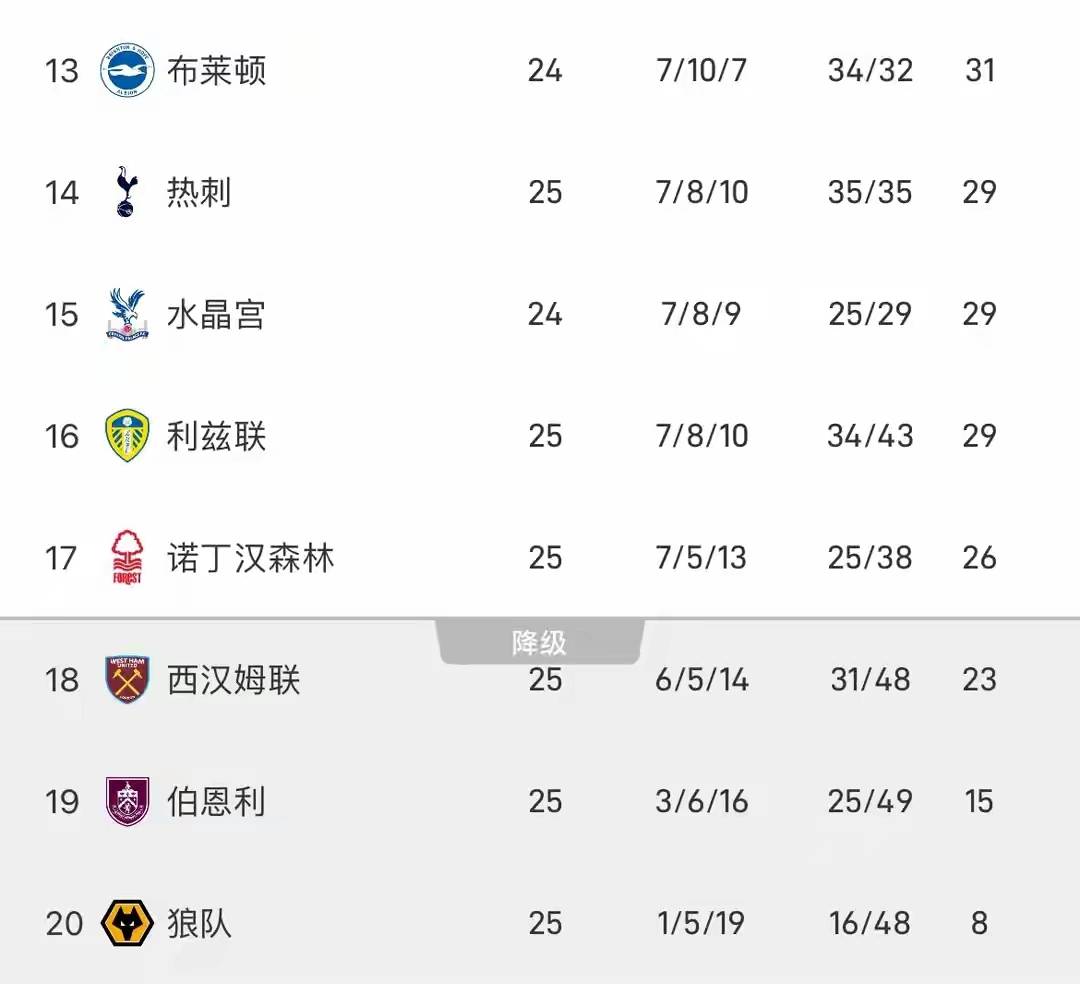This screenshot has height=984, width=1080.
Task: Tap the 诺丁汉森林 team name
Action: (250, 558)
